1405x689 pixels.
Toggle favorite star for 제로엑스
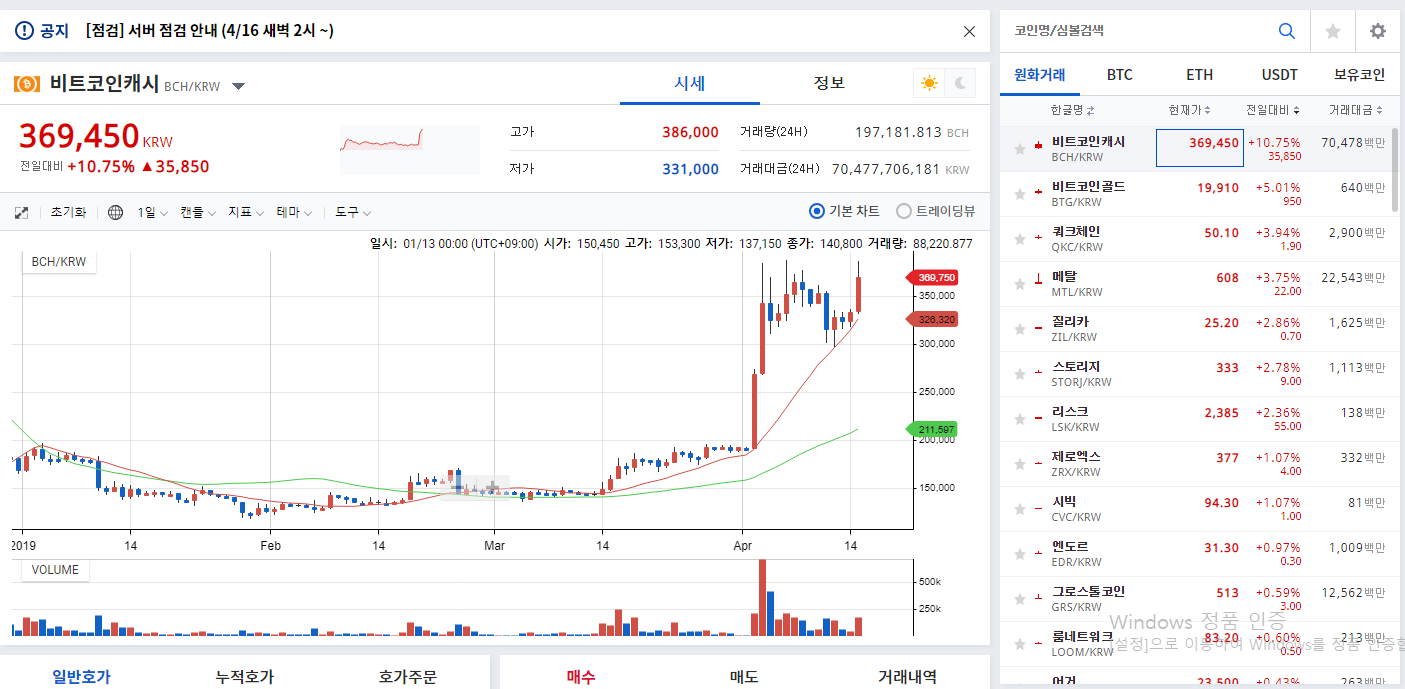pyautogui.click(x=1020, y=464)
